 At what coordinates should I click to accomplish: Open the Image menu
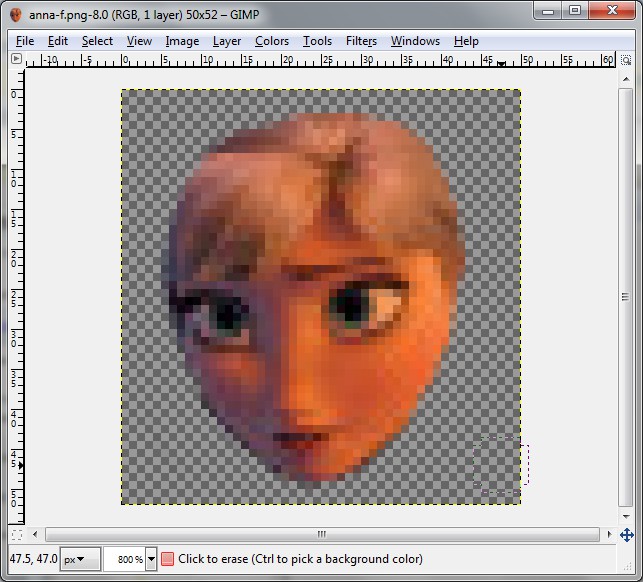(182, 41)
